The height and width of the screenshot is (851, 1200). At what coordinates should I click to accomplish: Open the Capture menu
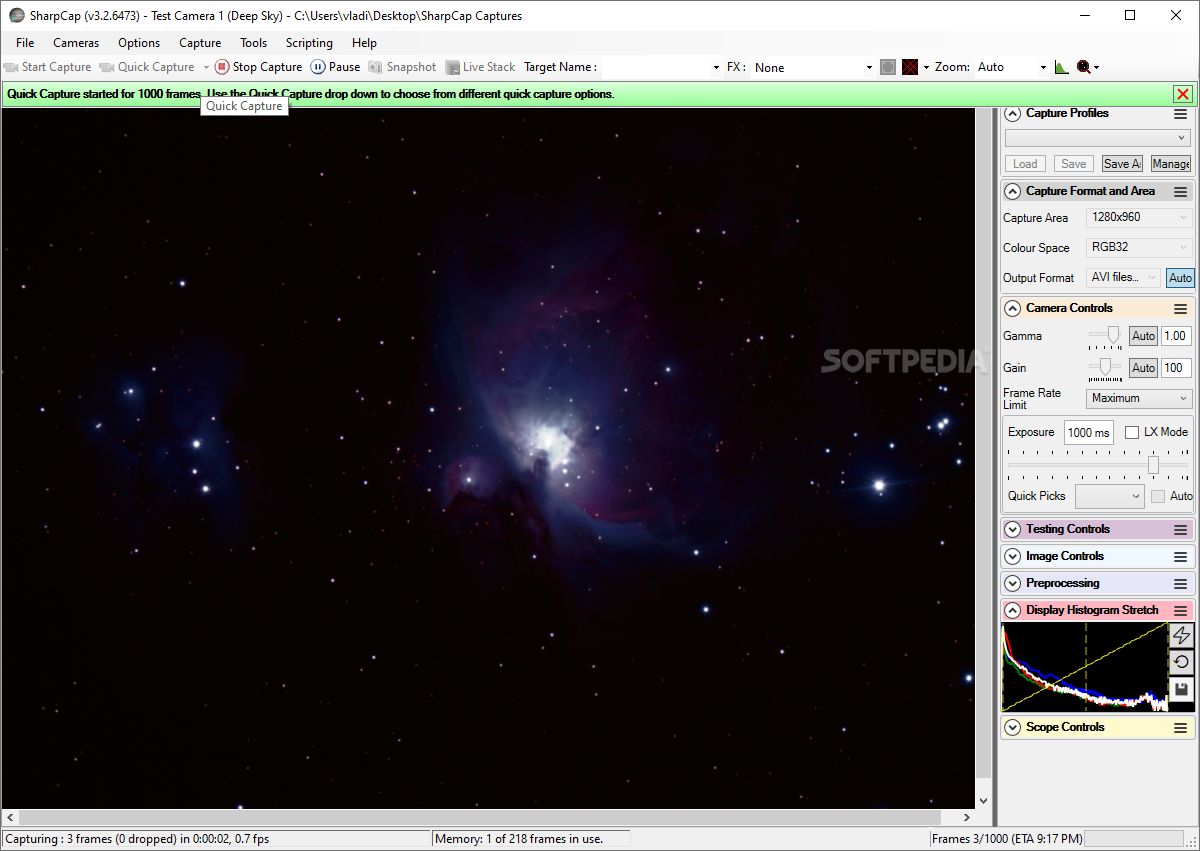(200, 43)
